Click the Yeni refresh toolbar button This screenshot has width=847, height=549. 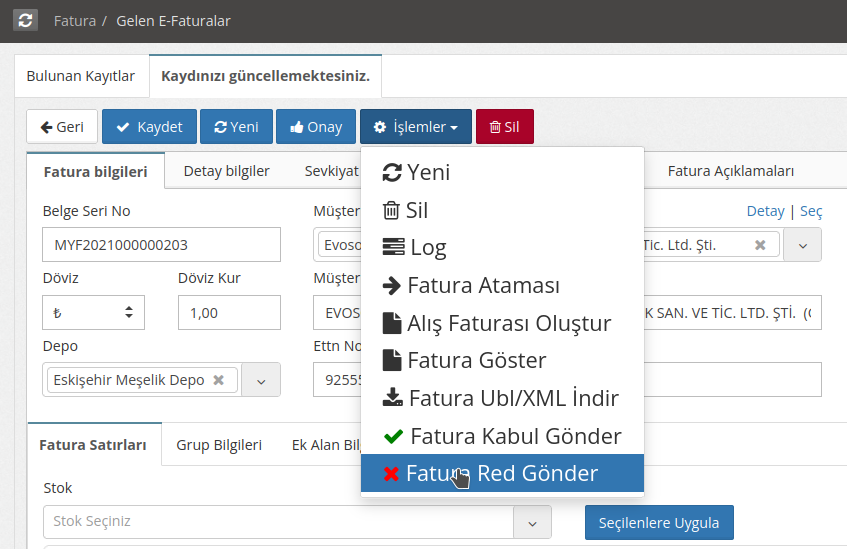coord(236,127)
